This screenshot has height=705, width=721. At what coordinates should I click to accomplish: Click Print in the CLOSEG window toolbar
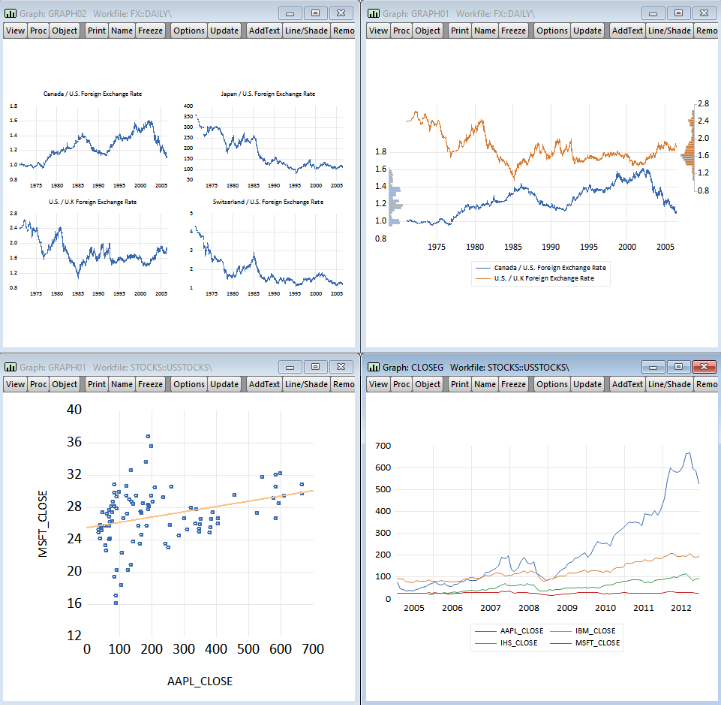(459, 384)
